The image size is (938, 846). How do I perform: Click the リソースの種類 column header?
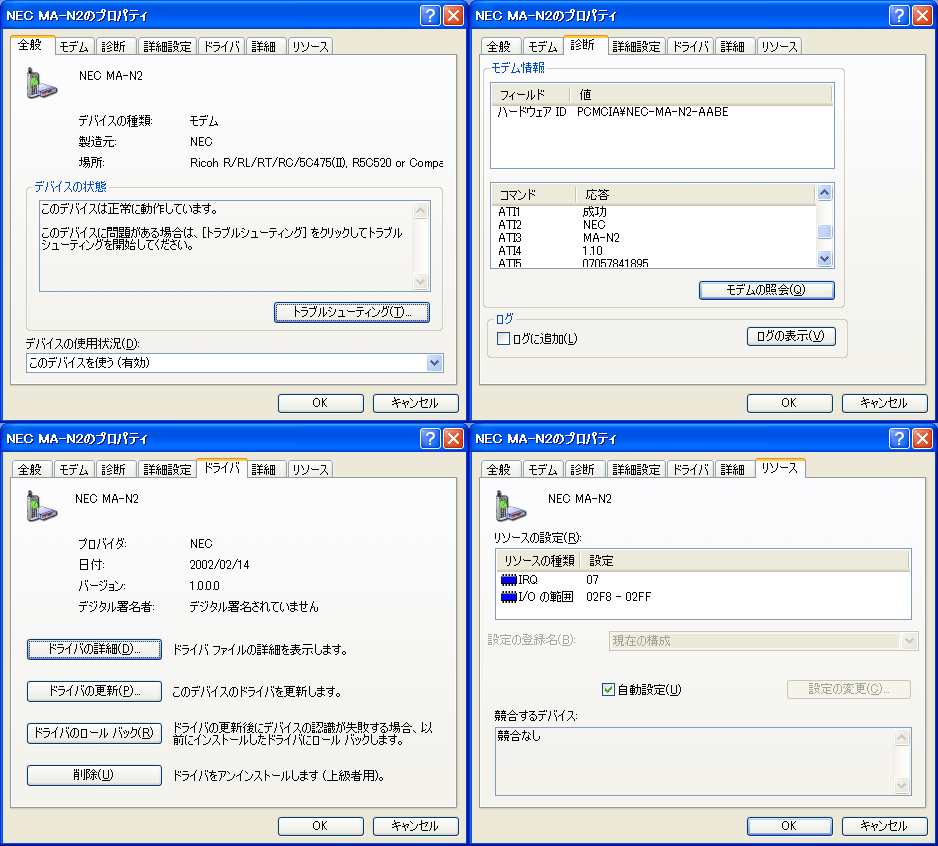(x=539, y=561)
